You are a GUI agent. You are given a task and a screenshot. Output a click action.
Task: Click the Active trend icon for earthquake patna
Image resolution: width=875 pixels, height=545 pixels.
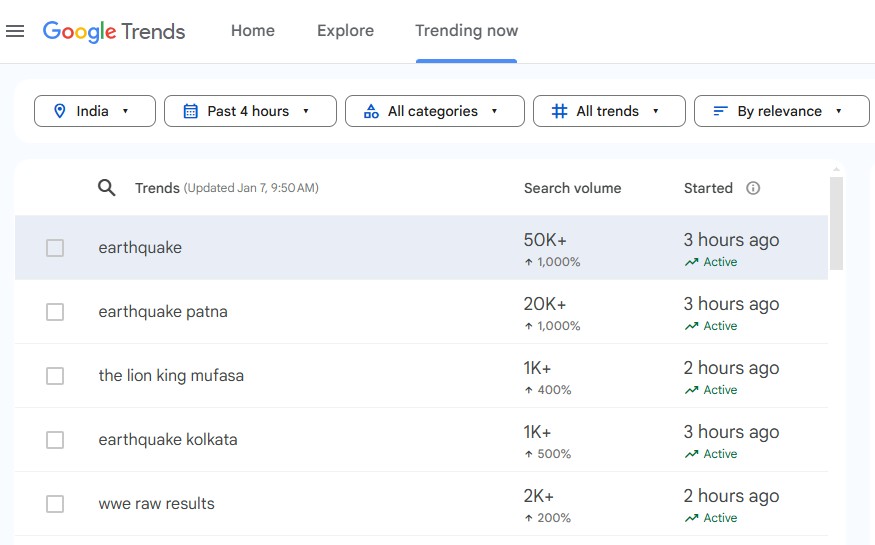pyautogui.click(x=691, y=326)
